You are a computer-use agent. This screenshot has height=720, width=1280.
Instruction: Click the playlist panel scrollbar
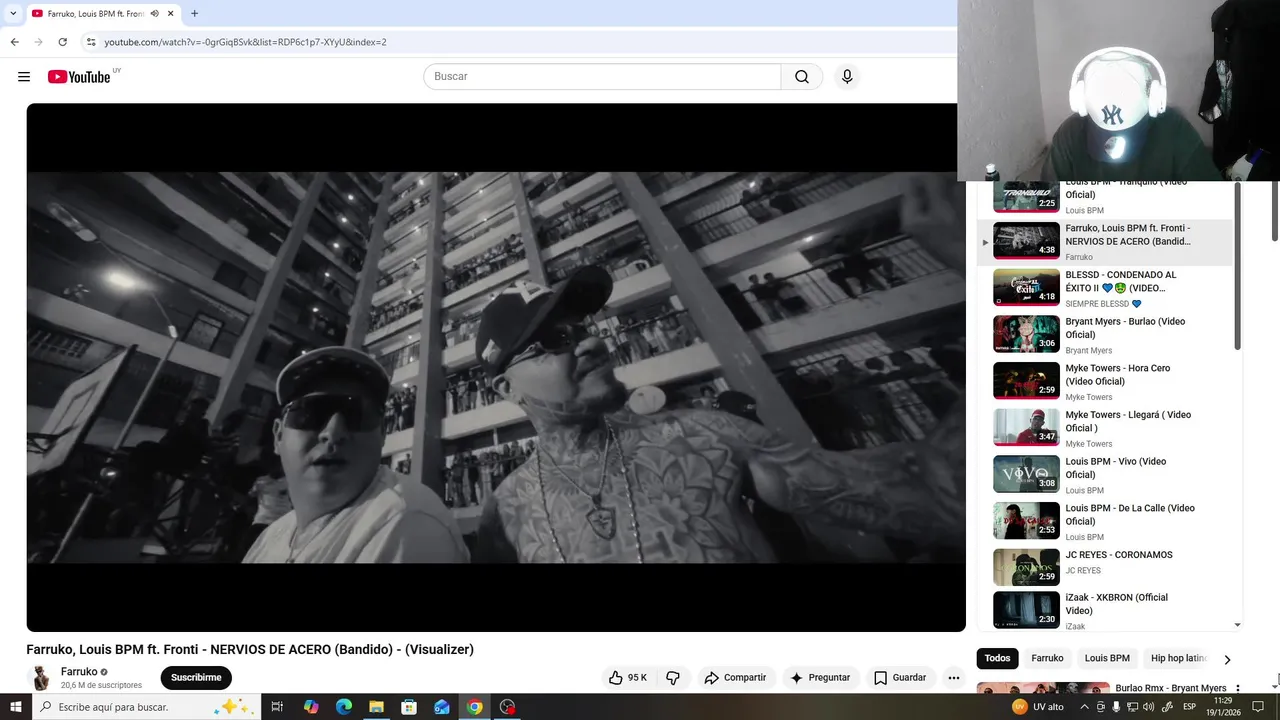tap(1237, 266)
